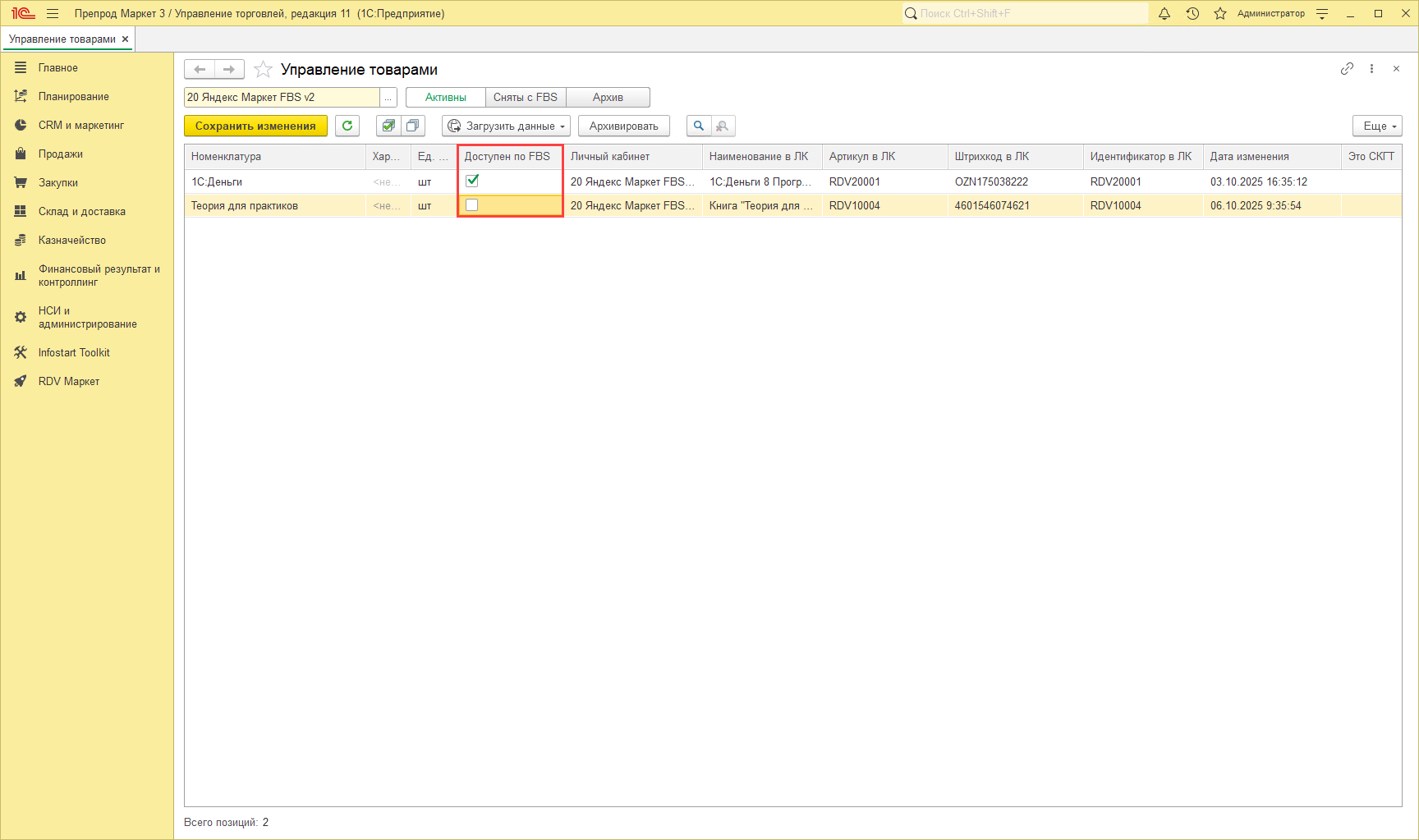Close the Управление товарами tab
The width and height of the screenshot is (1419, 840).
(125, 39)
